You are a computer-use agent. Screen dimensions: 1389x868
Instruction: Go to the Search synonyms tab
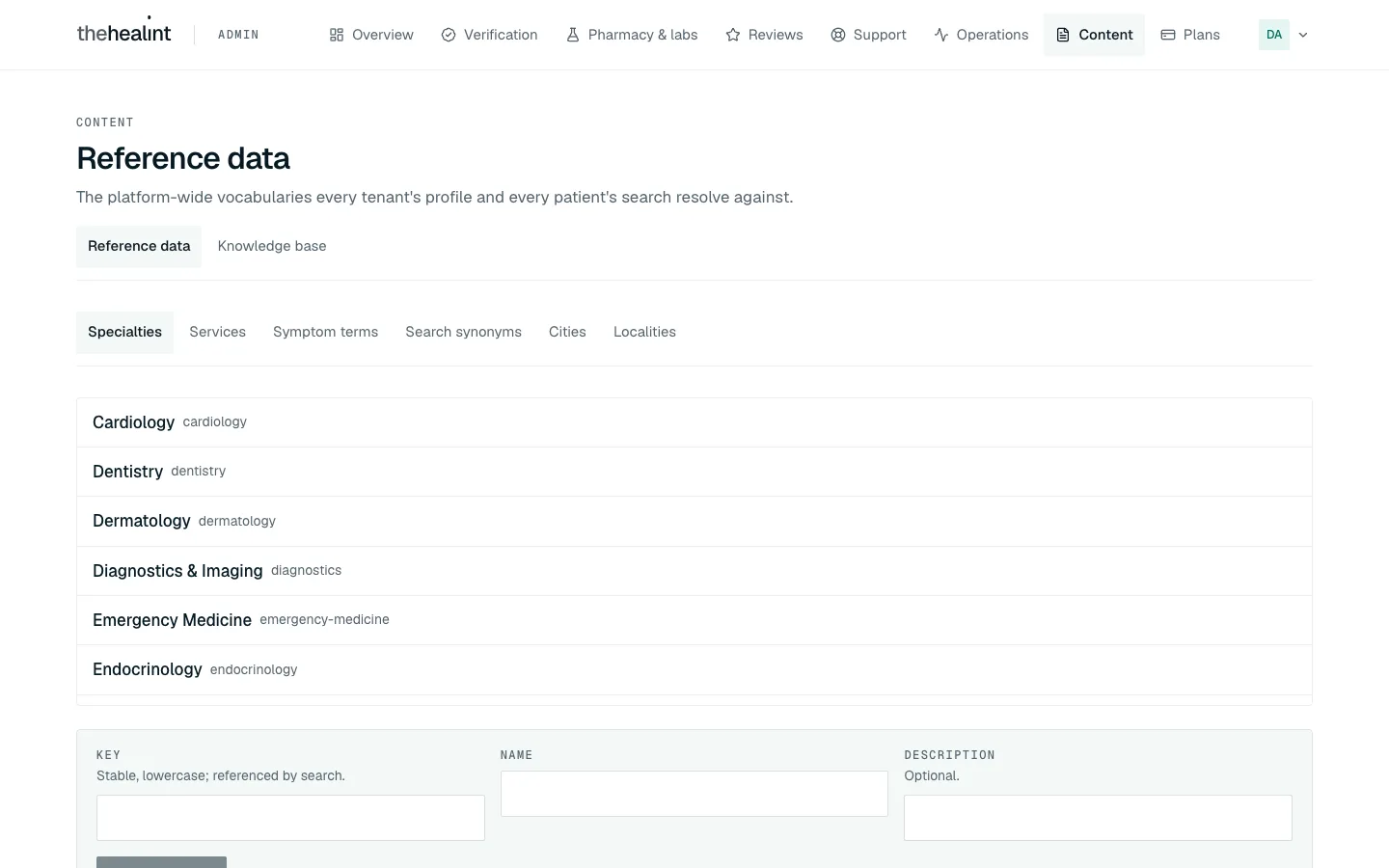click(463, 332)
